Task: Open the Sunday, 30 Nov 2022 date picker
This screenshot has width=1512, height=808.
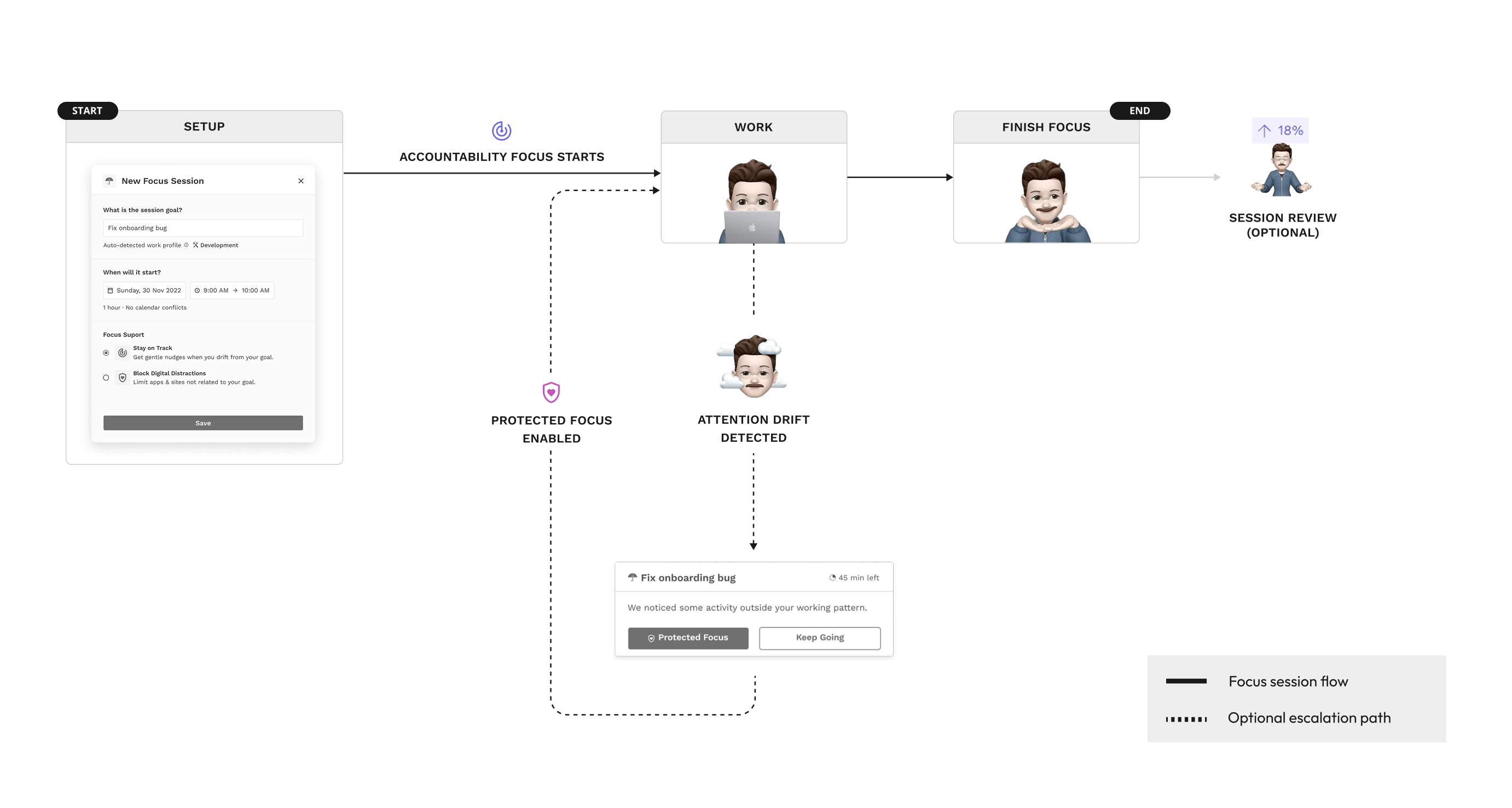Action: 144,290
